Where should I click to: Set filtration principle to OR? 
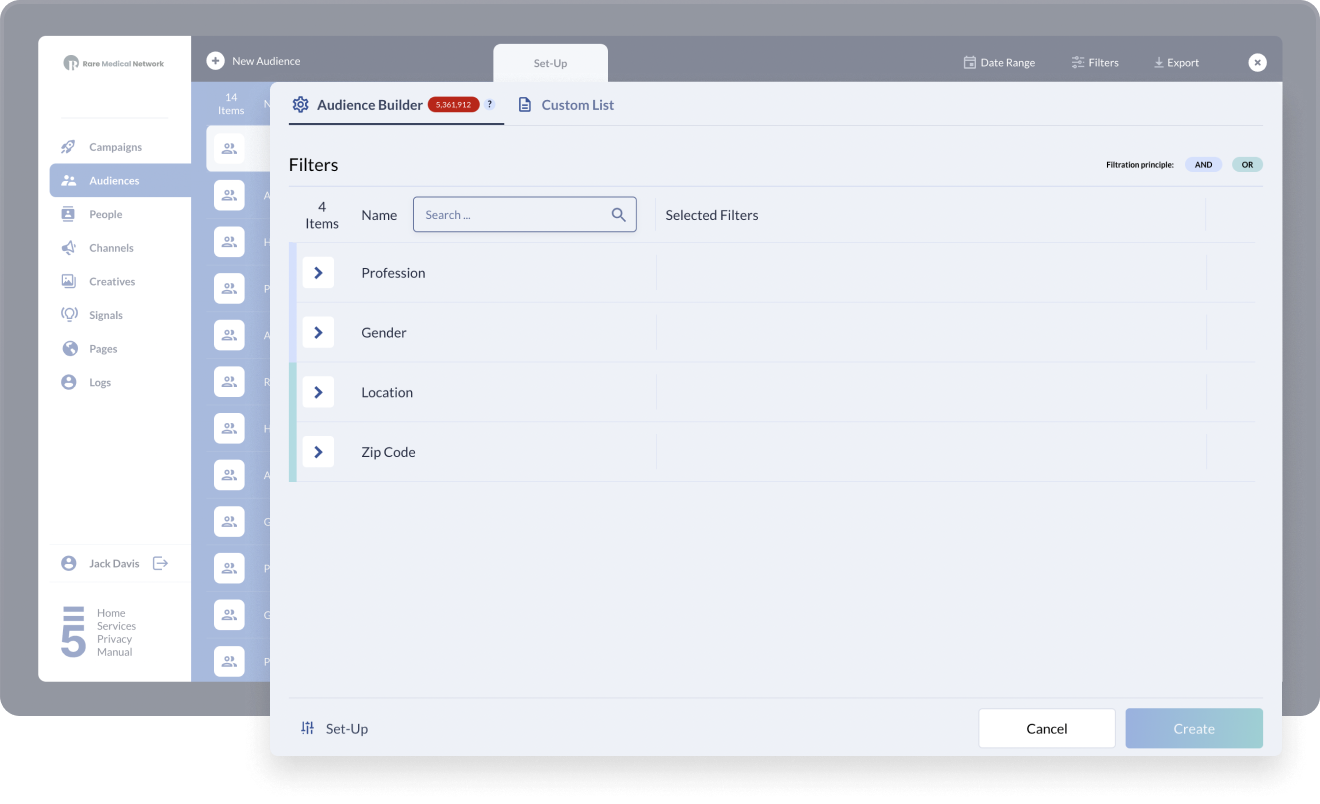1247,165
